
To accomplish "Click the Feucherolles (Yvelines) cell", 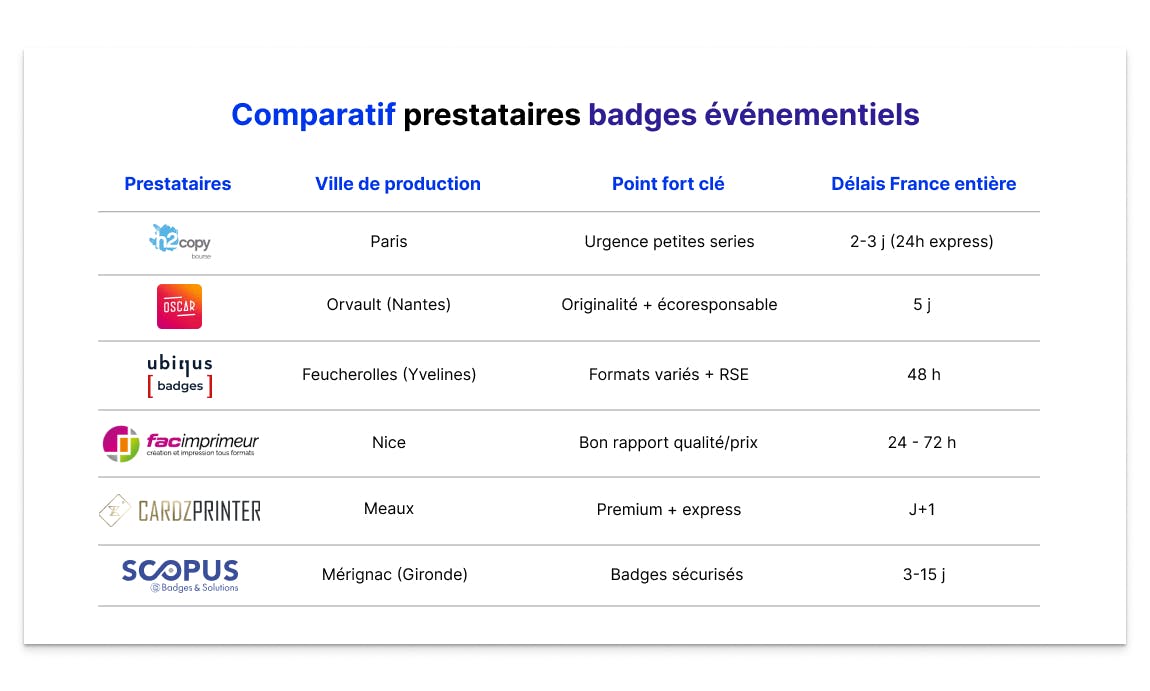I will pyautogui.click(x=389, y=375).
